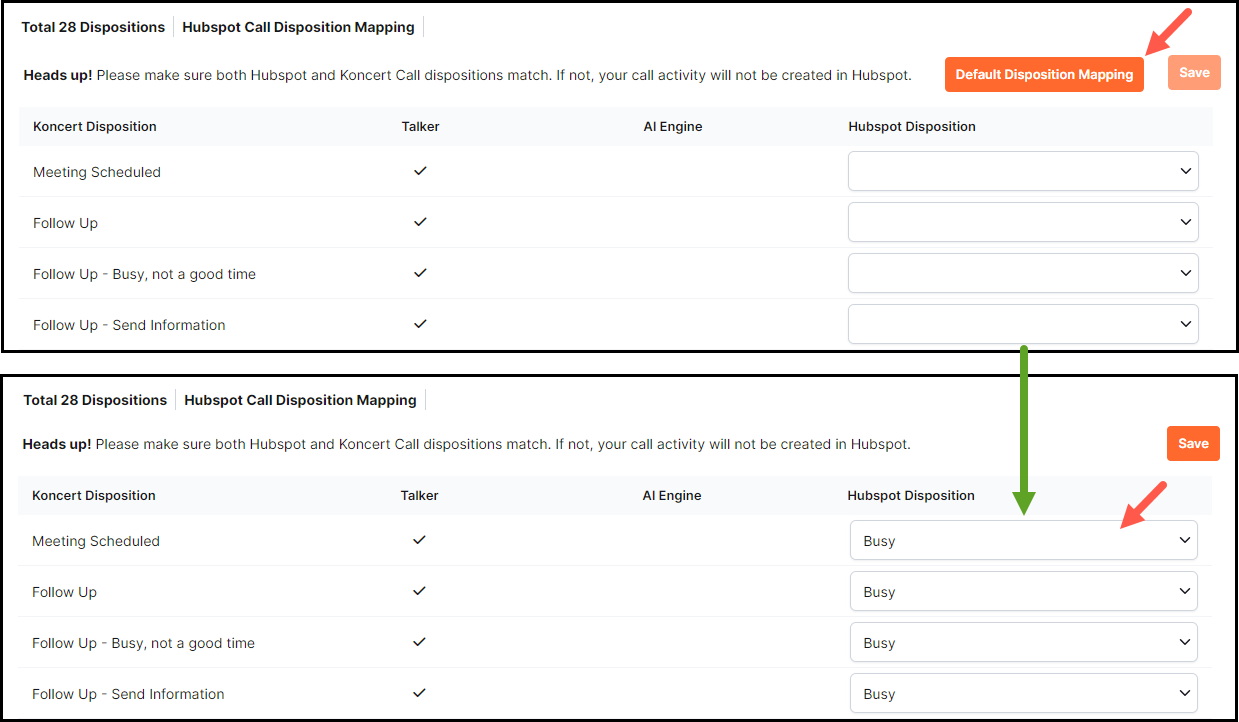
Task: Click the faded Save button in the upper panel
Action: pyautogui.click(x=1194, y=72)
